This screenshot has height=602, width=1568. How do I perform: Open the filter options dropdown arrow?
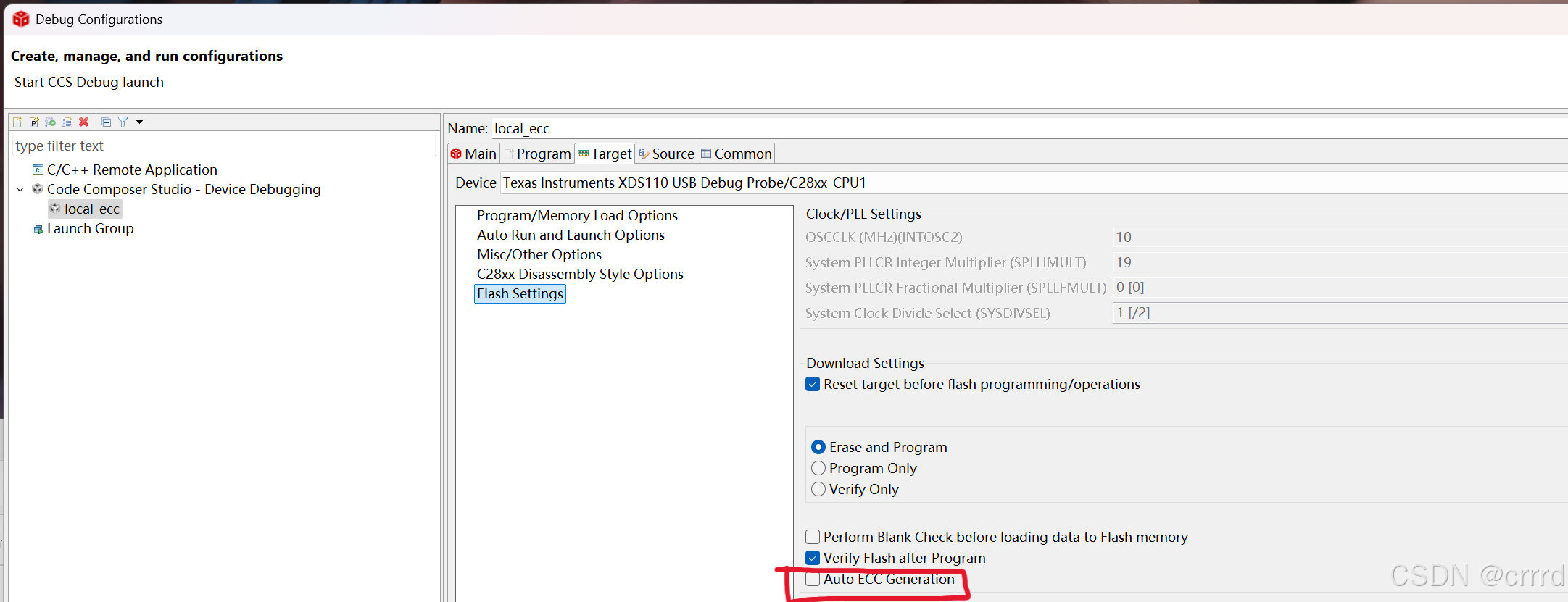coord(140,122)
